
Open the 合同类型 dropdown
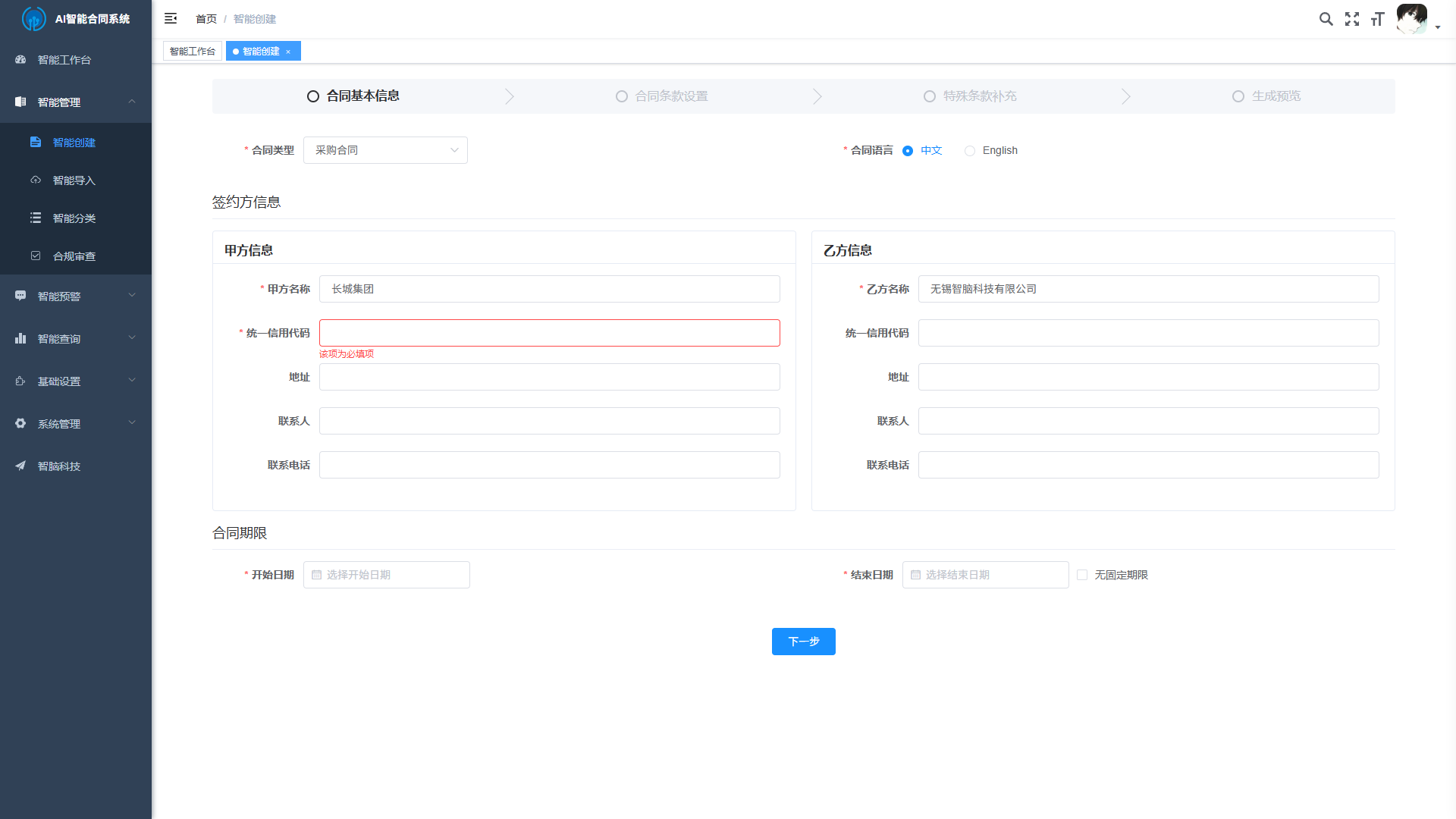coord(385,150)
